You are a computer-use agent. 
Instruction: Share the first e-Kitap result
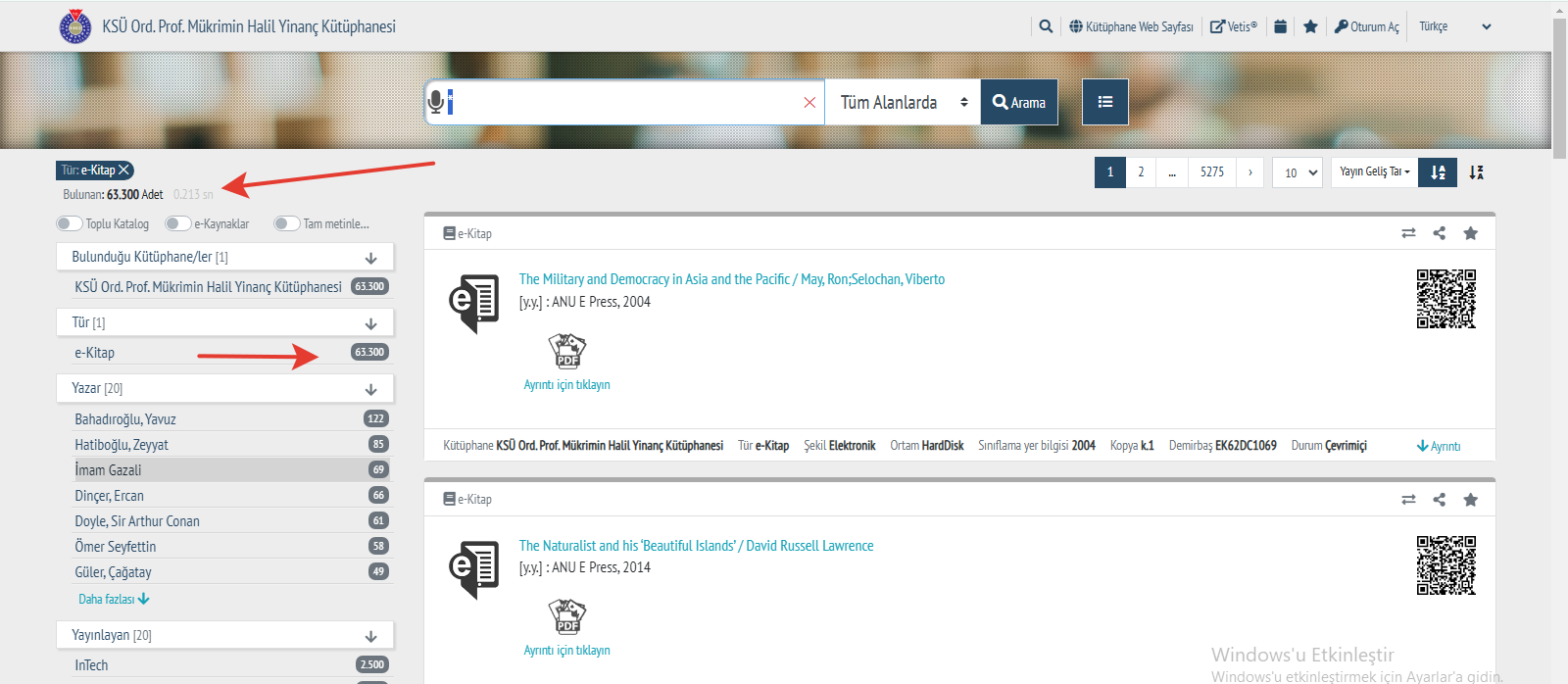point(1439,233)
